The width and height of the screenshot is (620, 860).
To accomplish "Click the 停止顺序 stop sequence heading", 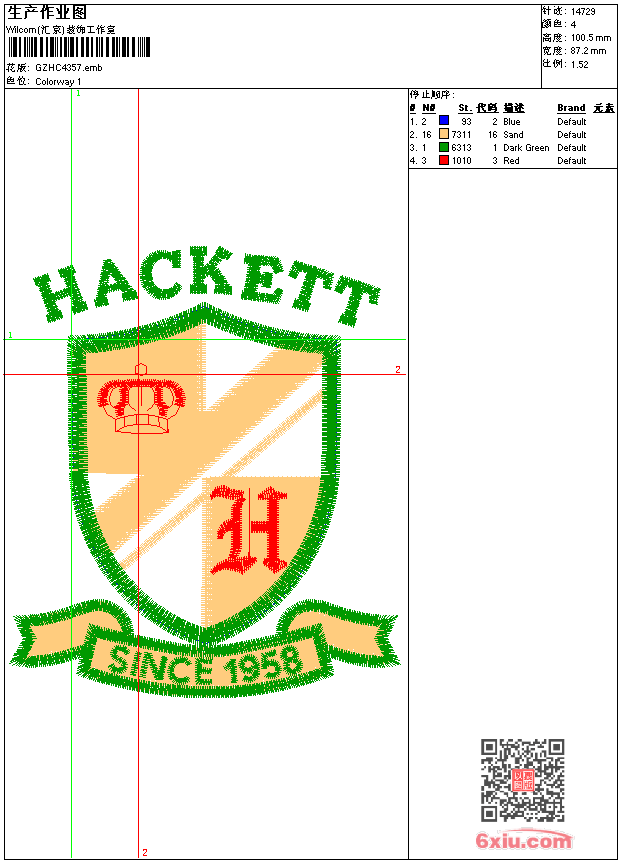I will click(x=432, y=94).
